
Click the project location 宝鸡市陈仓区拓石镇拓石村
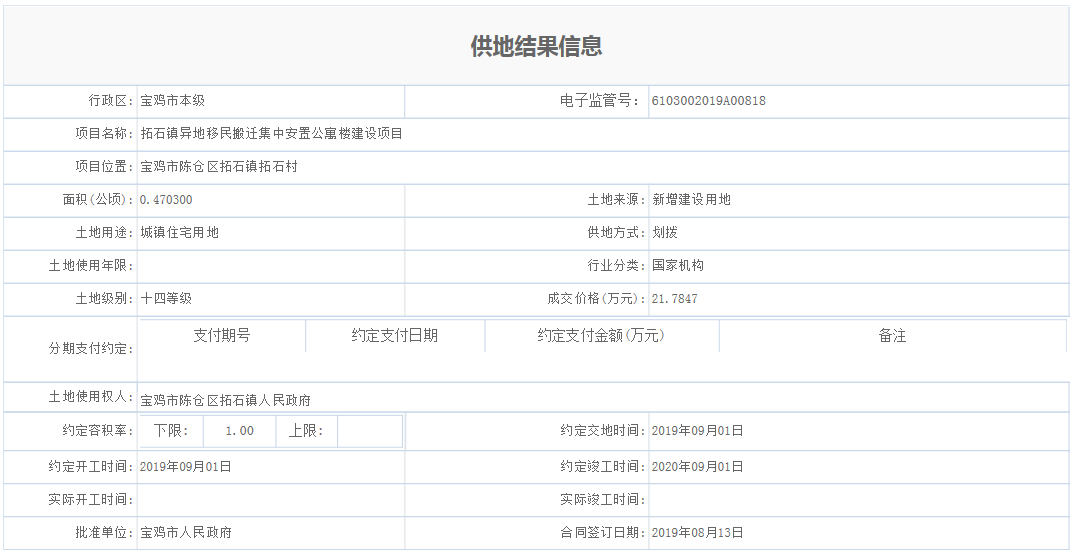pyautogui.click(x=219, y=167)
